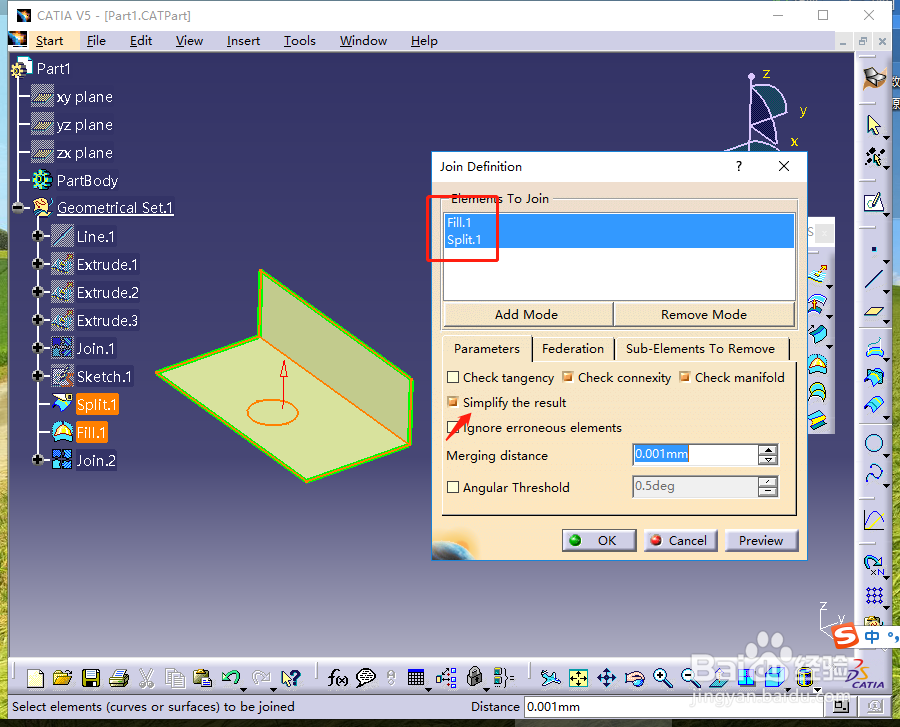The width and height of the screenshot is (900, 727).
Task: Click the Merging distance input field
Action: pos(695,454)
